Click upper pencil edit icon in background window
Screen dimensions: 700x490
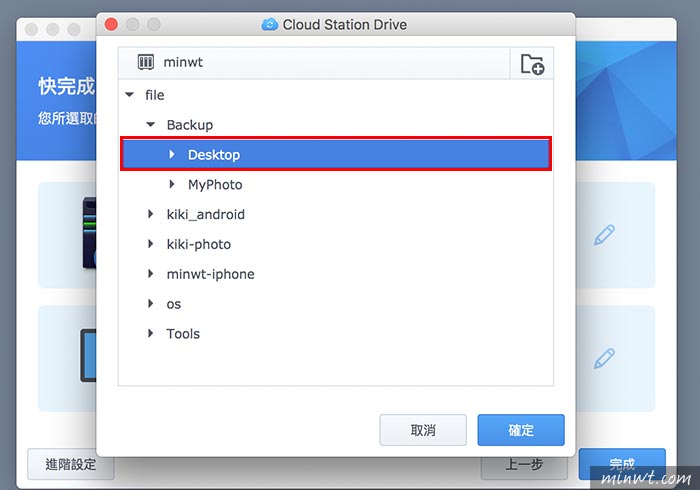click(x=604, y=235)
